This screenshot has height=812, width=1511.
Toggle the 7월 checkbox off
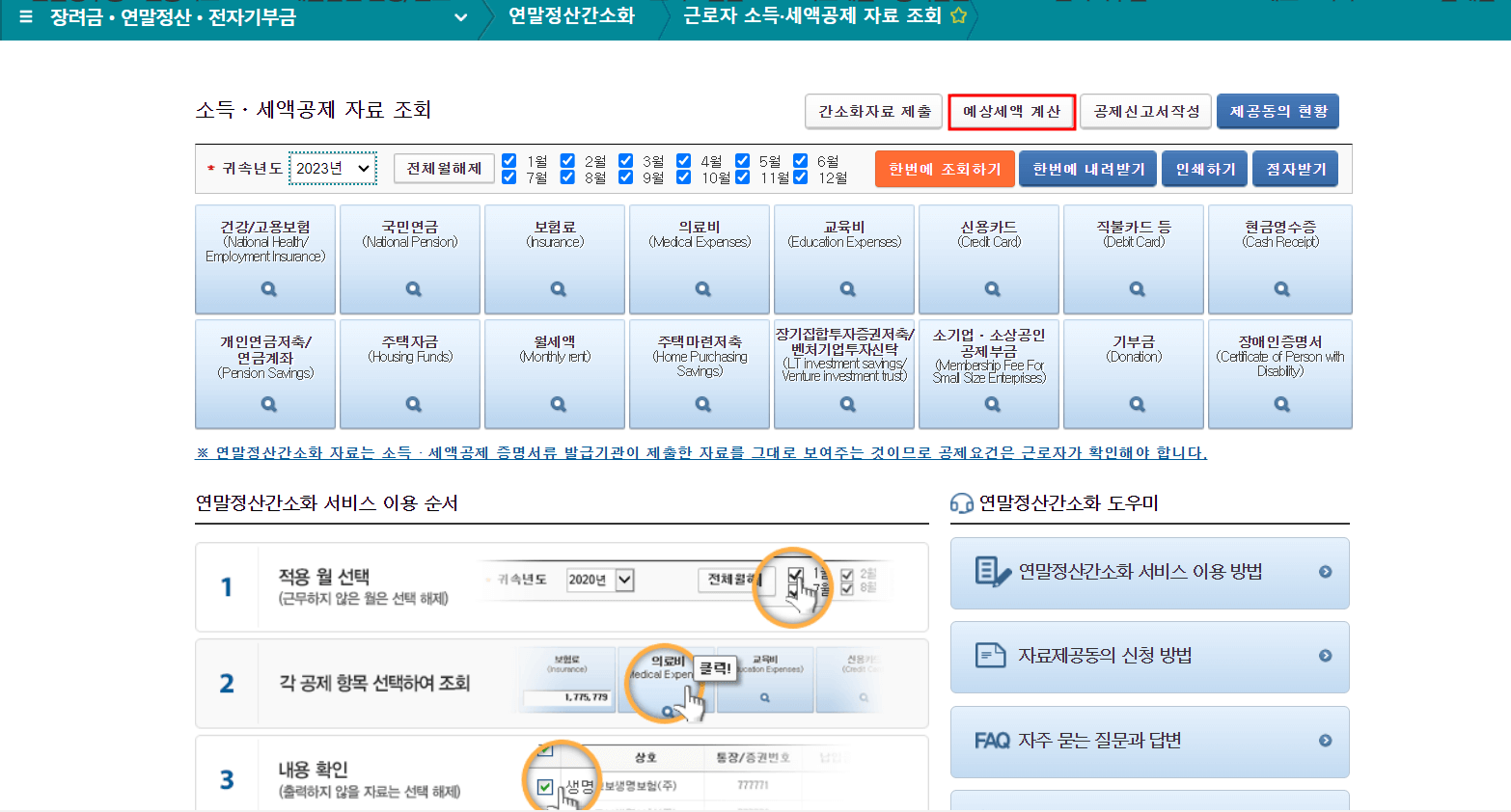click(508, 176)
